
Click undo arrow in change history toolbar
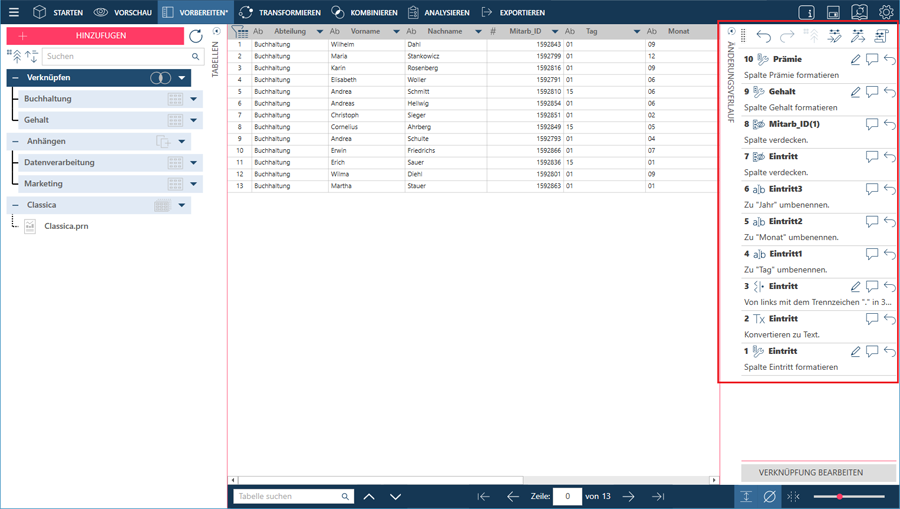(x=764, y=36)
